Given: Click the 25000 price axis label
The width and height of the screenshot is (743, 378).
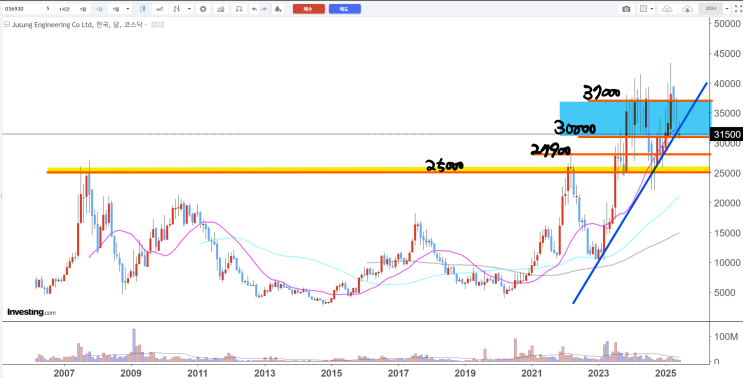Looking at the screenshot, I should click(727, 173).
